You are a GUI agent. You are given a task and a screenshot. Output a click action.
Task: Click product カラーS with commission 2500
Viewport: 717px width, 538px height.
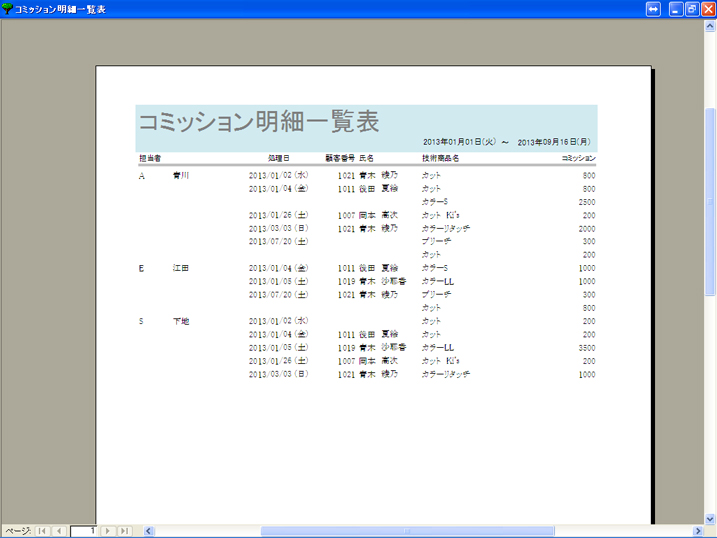(x=434, y=202)
